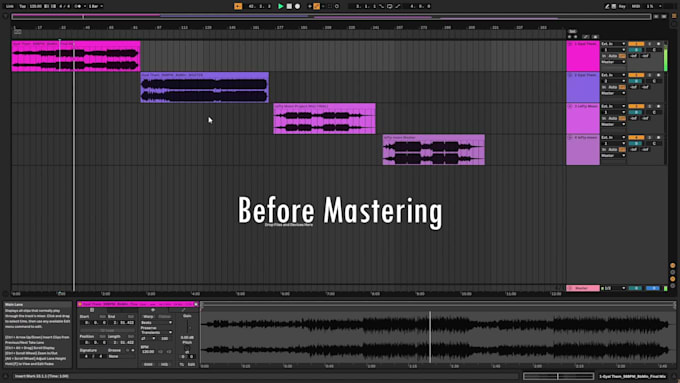Toggle the Warp button in clip view

pyautogui.click(x=148, y=317)
